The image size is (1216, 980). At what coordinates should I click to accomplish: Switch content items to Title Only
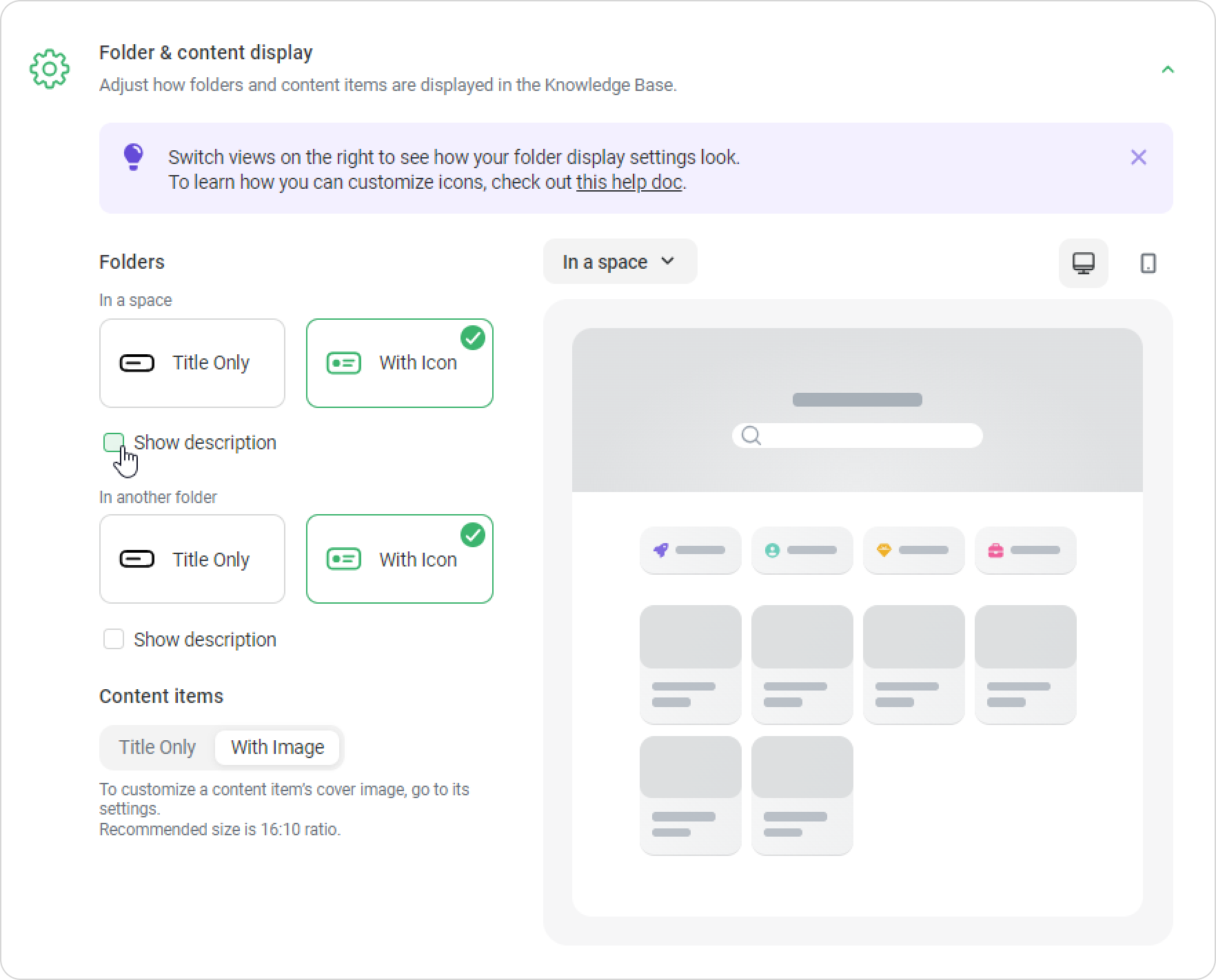[x=157, y=747]
